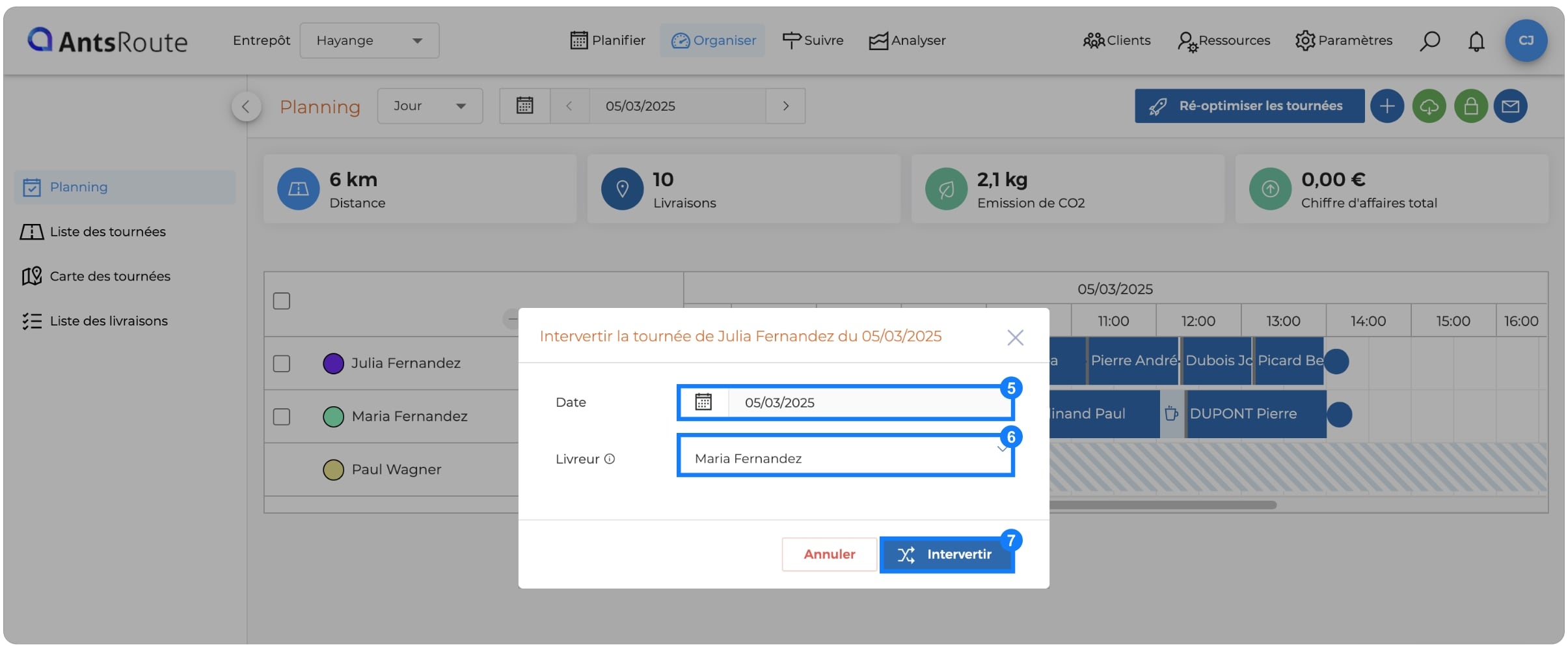This screenshot has width=1568, height=653.
Task: Go to the Planifier menu
Action: click(608, 40)
